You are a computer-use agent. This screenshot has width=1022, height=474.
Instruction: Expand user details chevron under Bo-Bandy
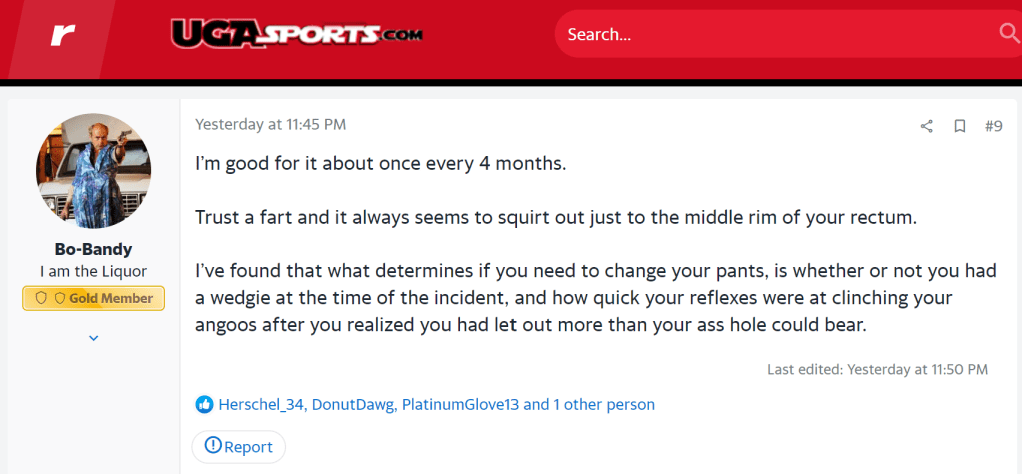[94, 338]
